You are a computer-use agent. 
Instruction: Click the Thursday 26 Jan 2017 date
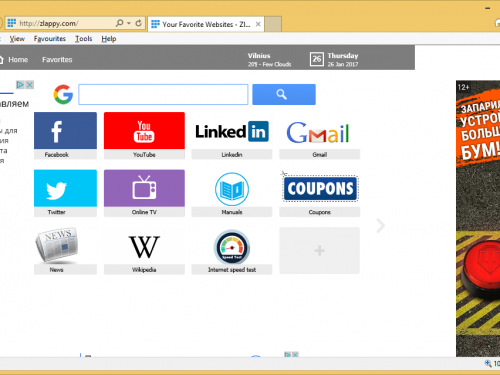[343, 60]
